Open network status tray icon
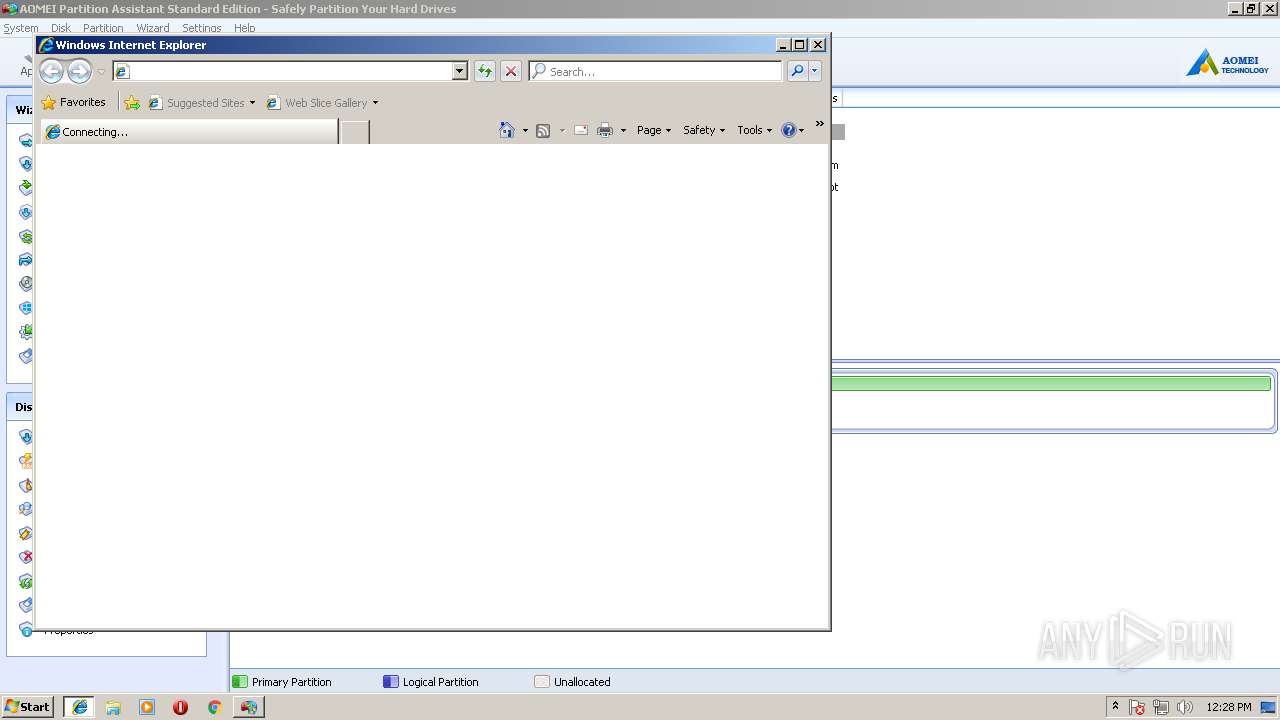1280x720 pixels. pos(1161,707)
